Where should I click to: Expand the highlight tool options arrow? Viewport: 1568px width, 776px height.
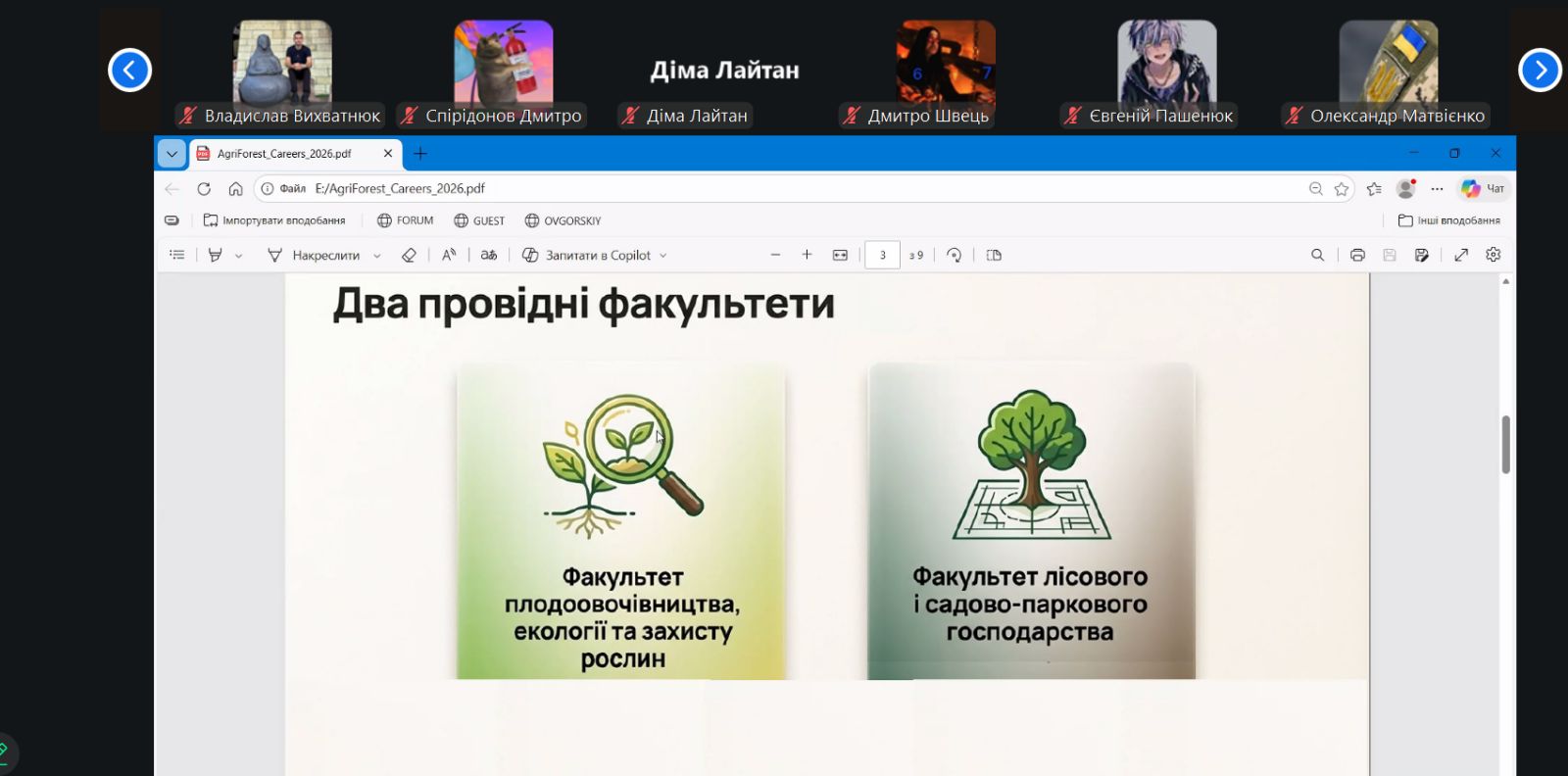point(238,256)
